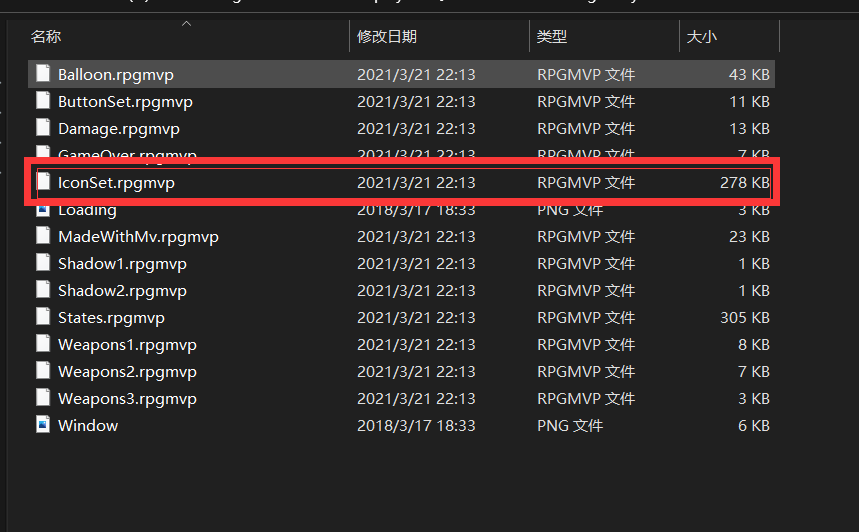
Task: Click the States.rpgmvp file icon
Action: [43, 316]
